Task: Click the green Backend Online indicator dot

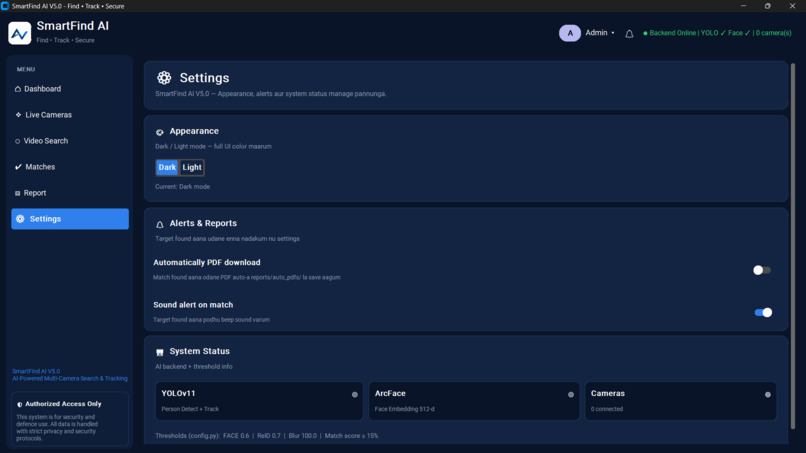Action: click(x=645, y=33)
